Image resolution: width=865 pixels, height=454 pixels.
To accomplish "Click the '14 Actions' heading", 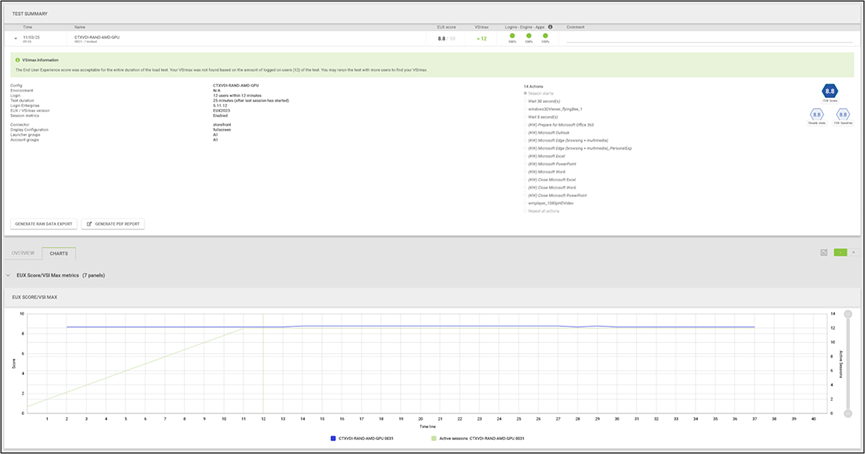I will 533,87.
